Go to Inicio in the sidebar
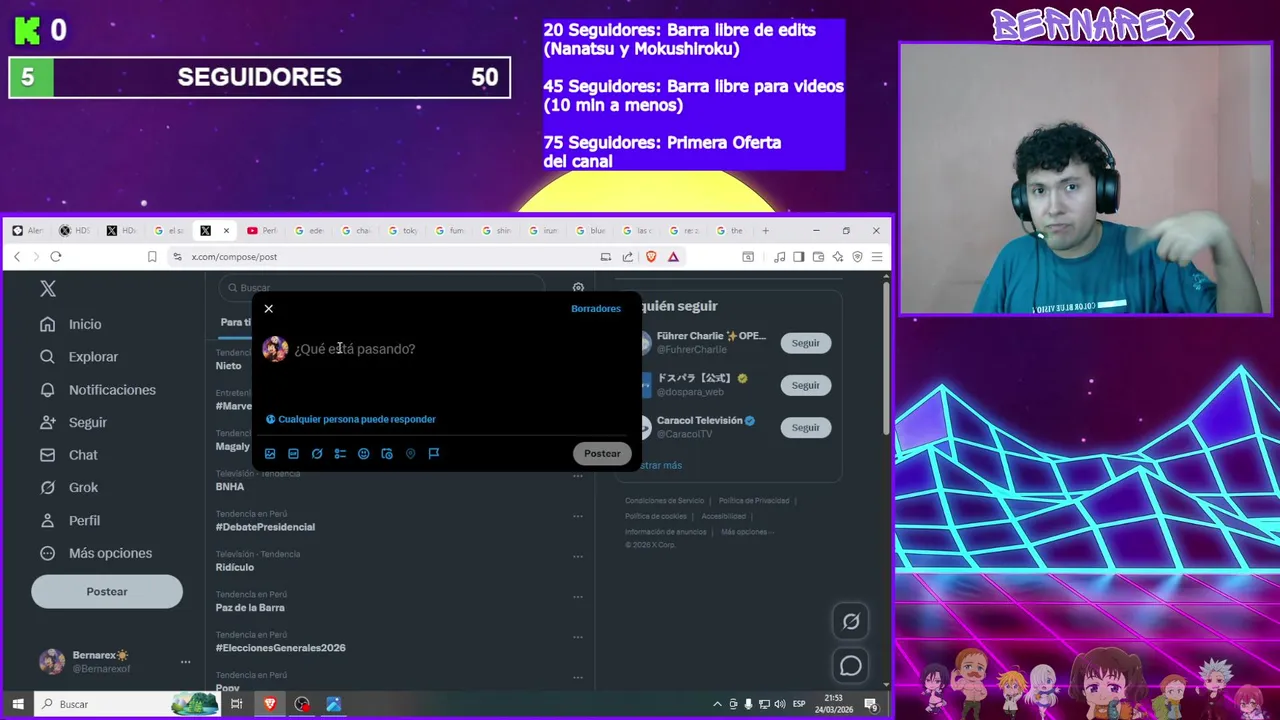Viewport: 1280px width, 720px height. point(71,324)
